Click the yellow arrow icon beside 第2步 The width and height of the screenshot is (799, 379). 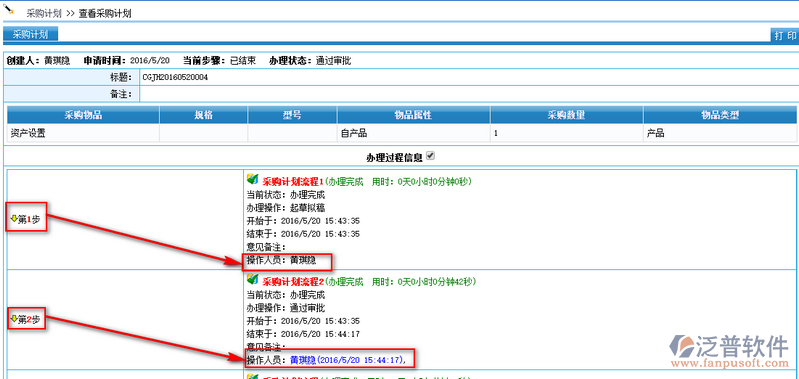tap(14, 318)
